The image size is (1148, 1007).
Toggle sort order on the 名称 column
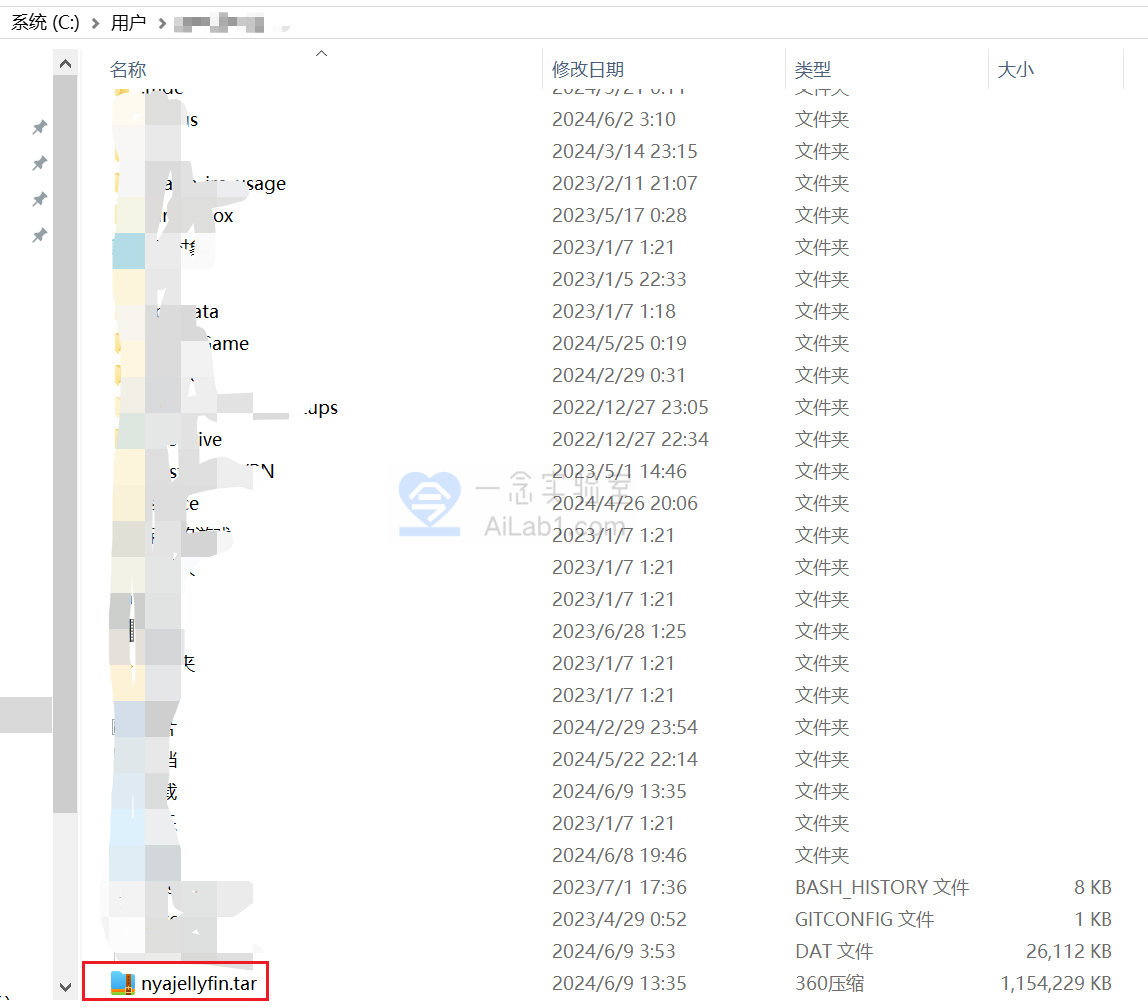click(127, 69)
